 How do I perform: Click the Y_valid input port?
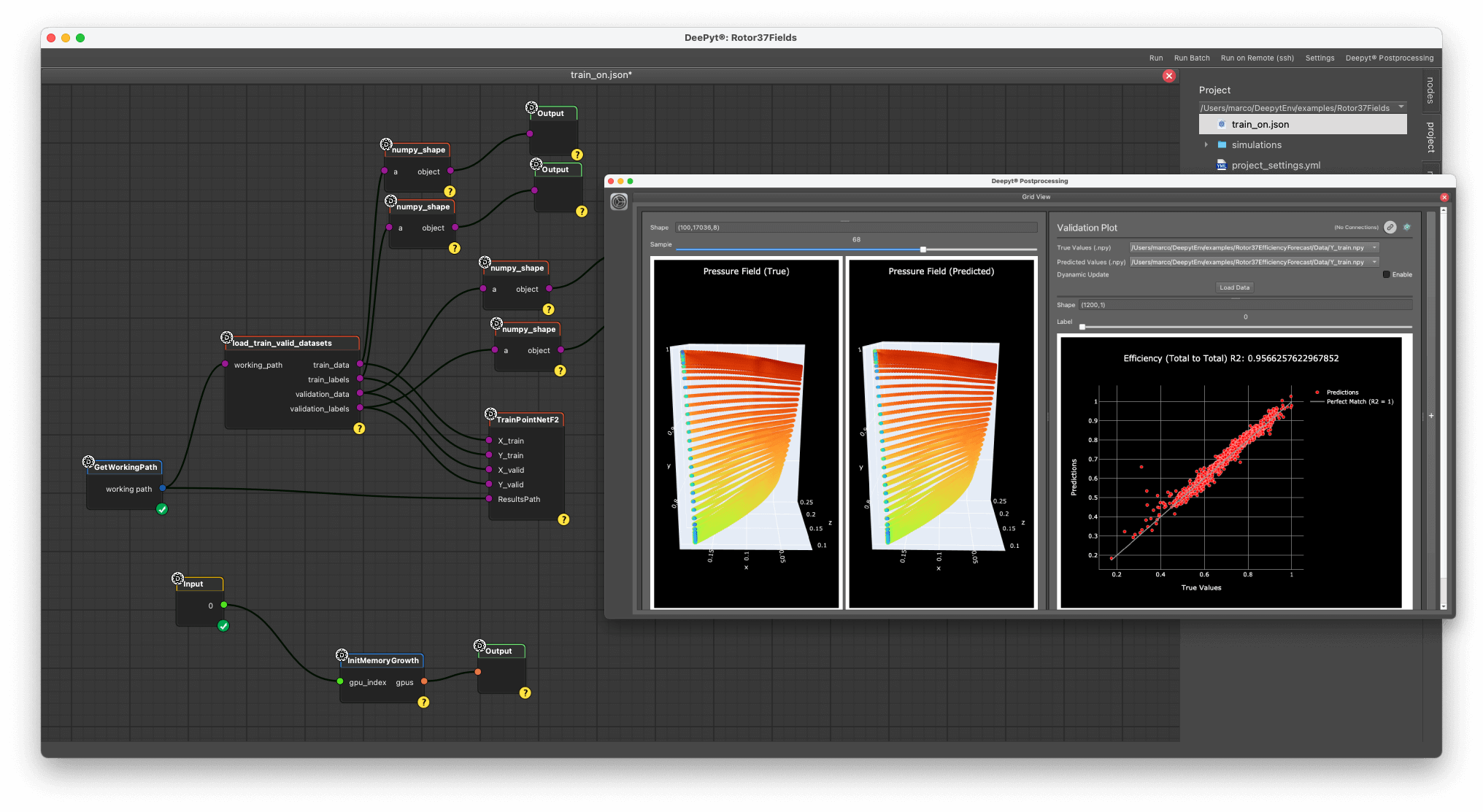(x=489, y=484)
